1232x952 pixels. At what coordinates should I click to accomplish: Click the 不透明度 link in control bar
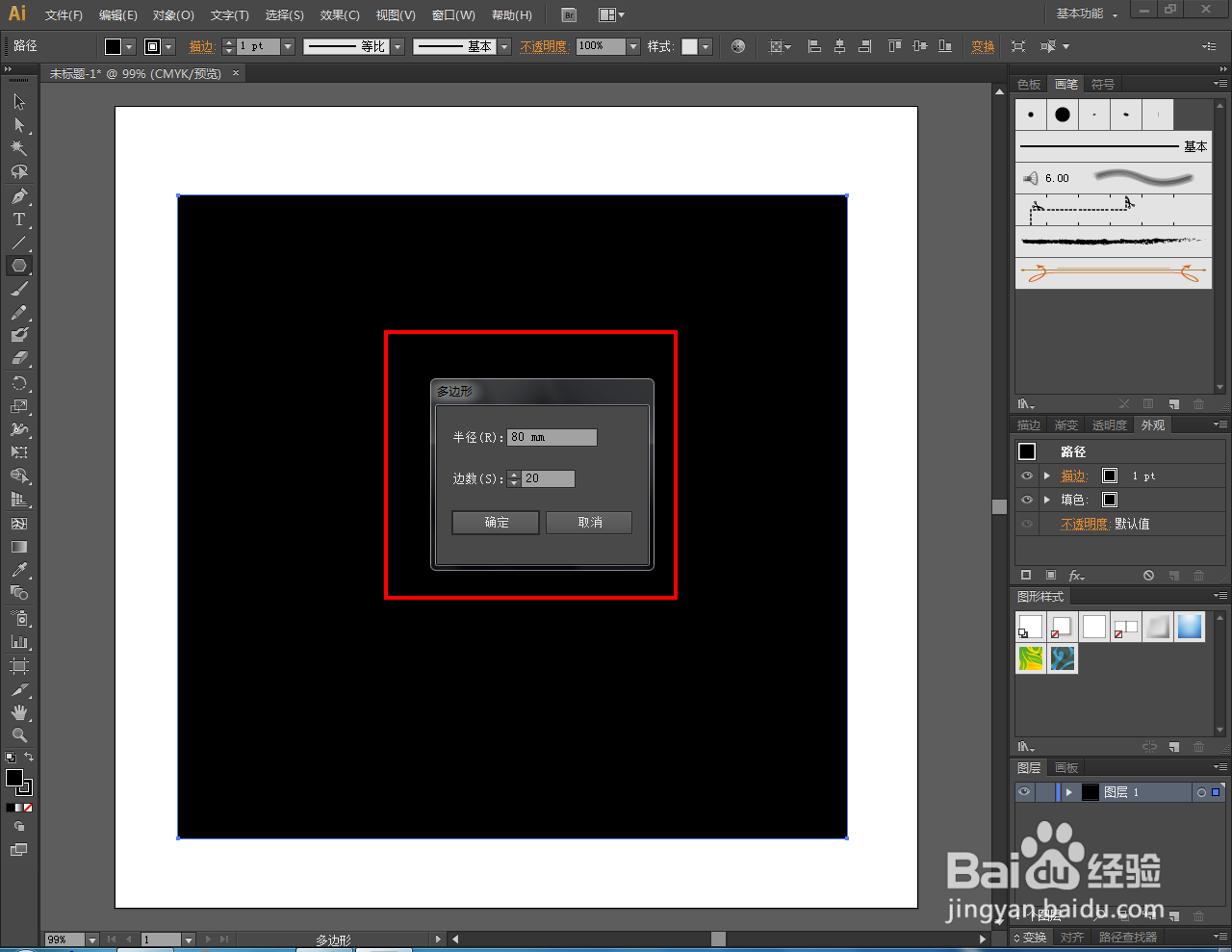(544, 46)
